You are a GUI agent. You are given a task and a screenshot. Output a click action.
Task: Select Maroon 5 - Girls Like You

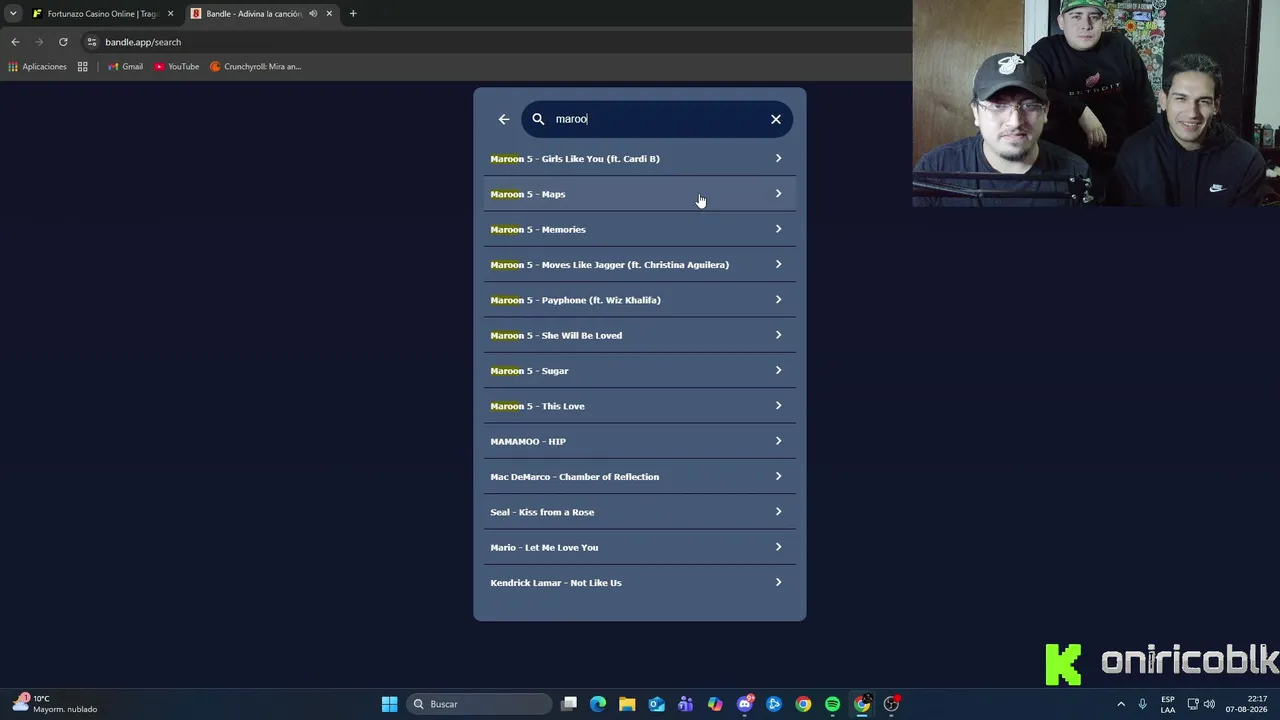coord(640,159)
